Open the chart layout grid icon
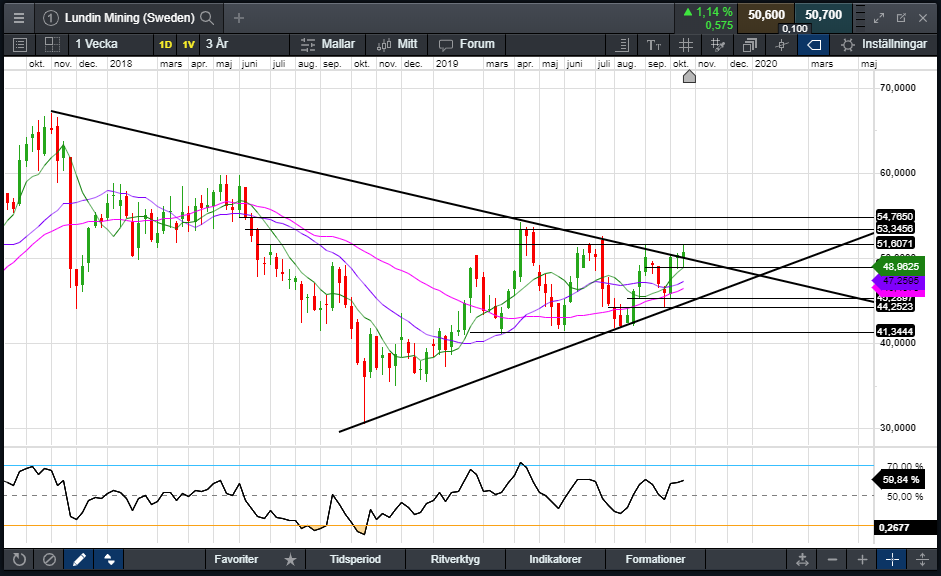 (53, 44)
